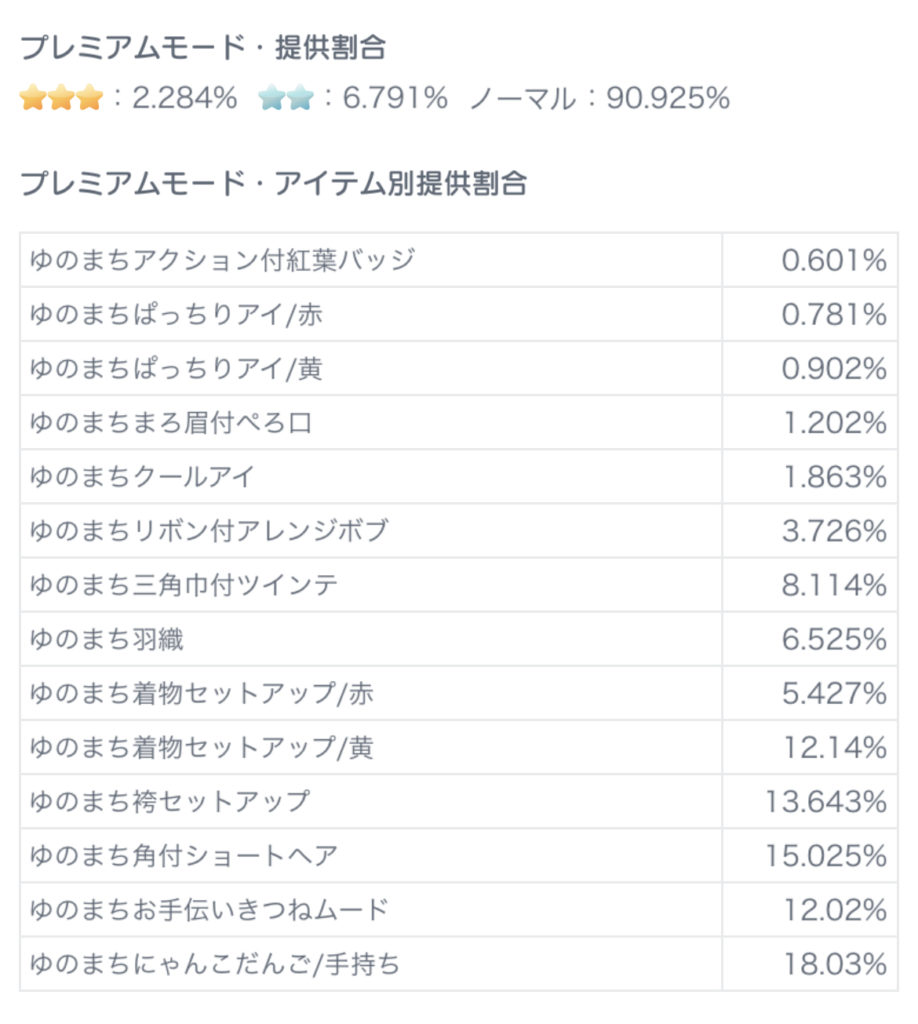This screenshot has width=918, height=1024.
Task: Click the ゆのまちぱっちりアイ/赤 item name
Action: [x=177, y=315]
